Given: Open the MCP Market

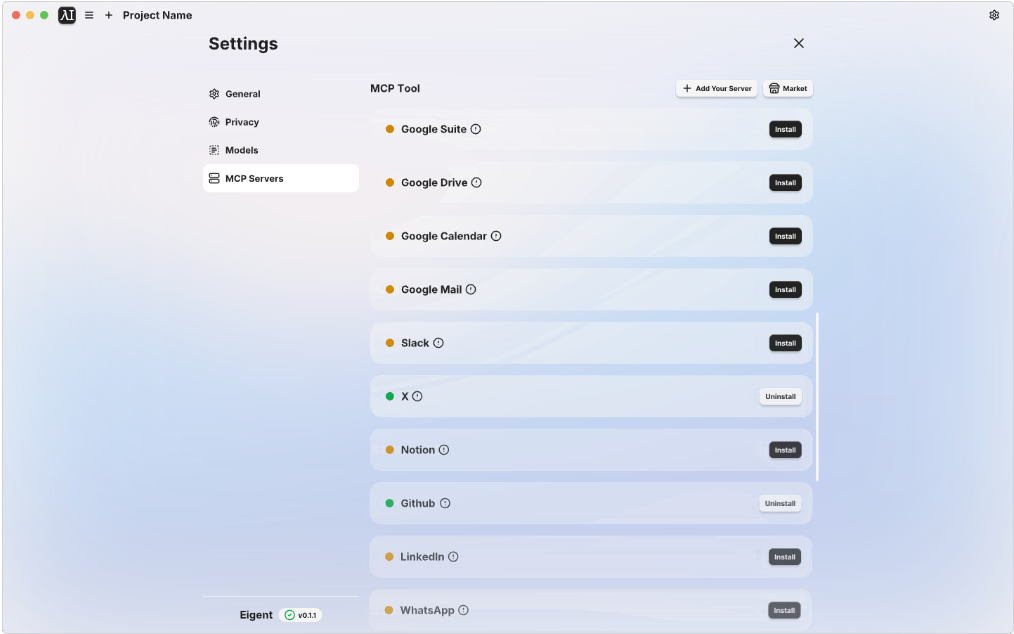Looking at the screenshot, I should 788,89.
